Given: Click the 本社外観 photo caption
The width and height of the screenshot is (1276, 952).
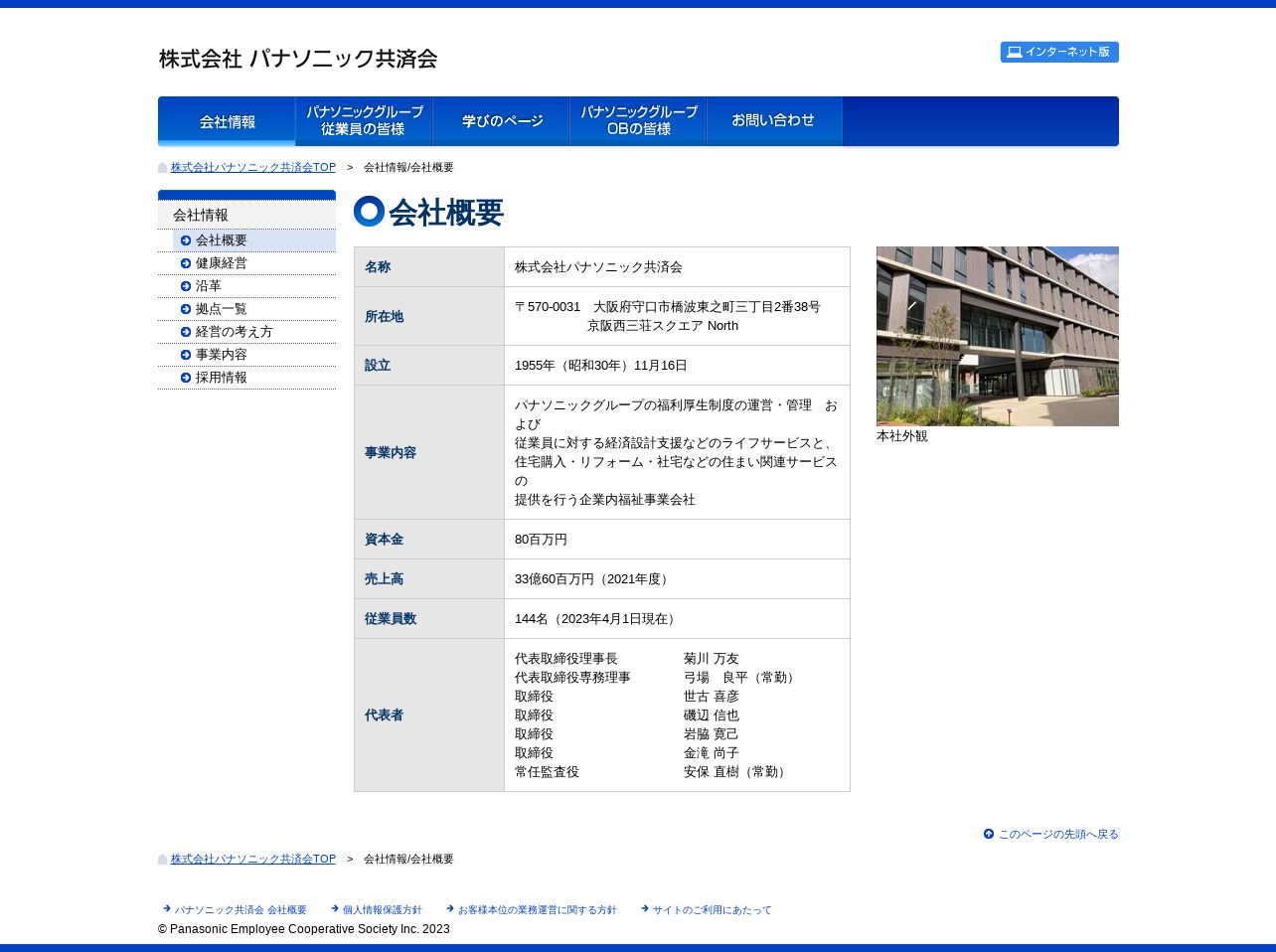Looking at the screenshot, I should 902,436.
